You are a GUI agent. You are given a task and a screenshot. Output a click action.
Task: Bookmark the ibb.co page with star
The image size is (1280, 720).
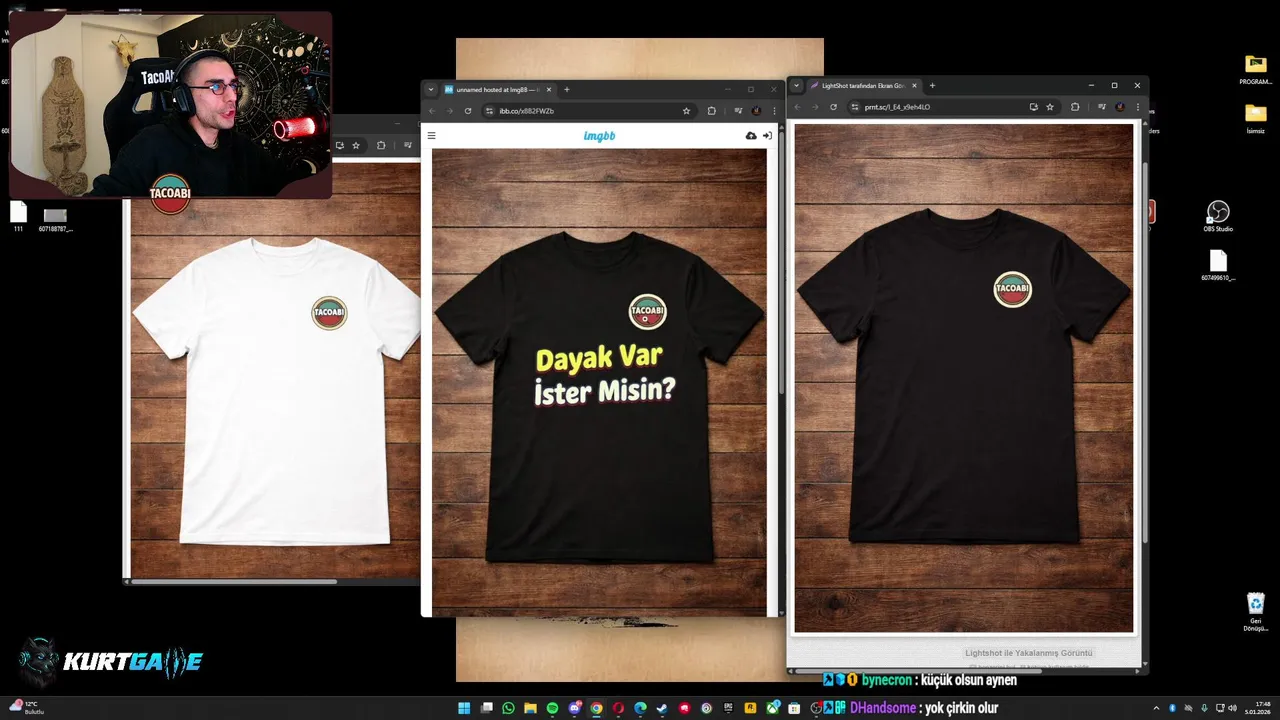coord(686,111)
